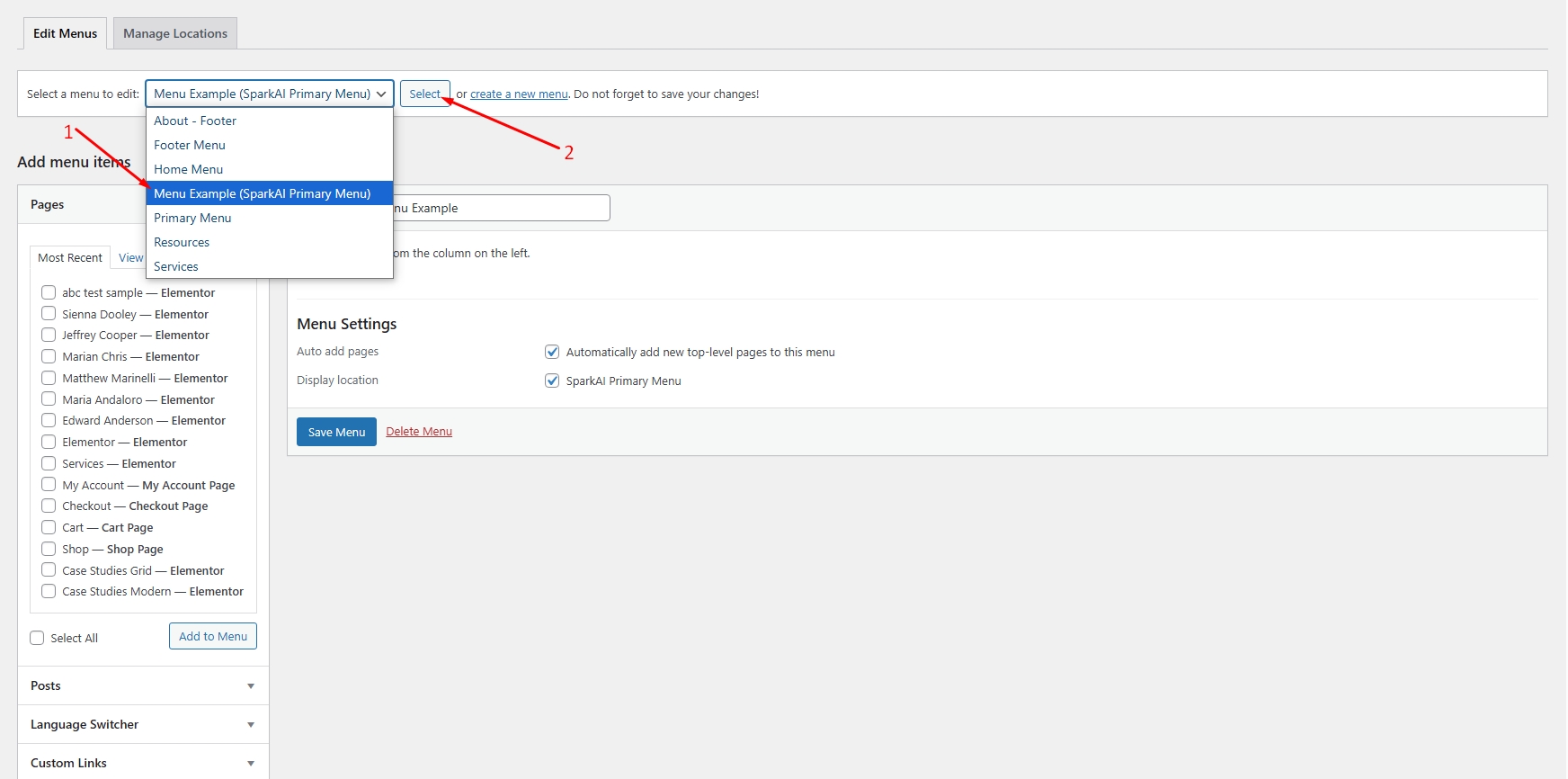Choose Services option in dropdown

coord(176,266)
